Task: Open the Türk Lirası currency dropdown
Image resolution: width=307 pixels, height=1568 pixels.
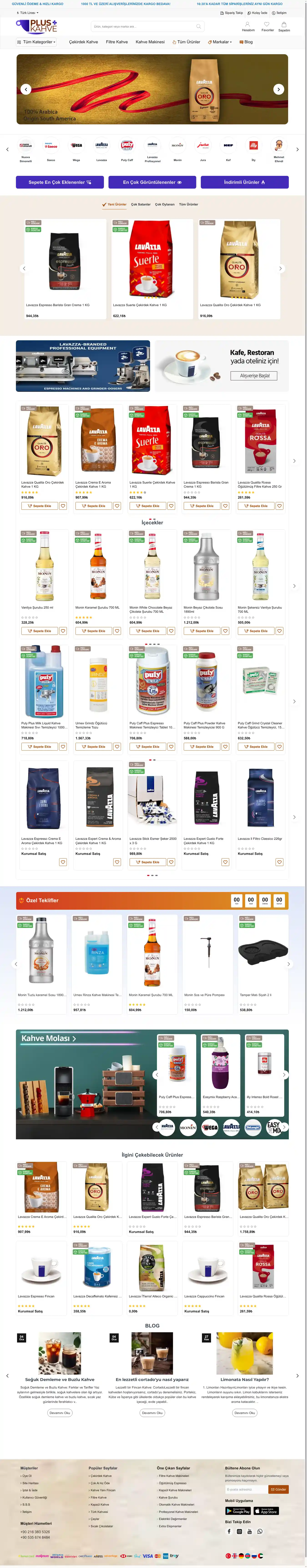Action: click(27, 12)
